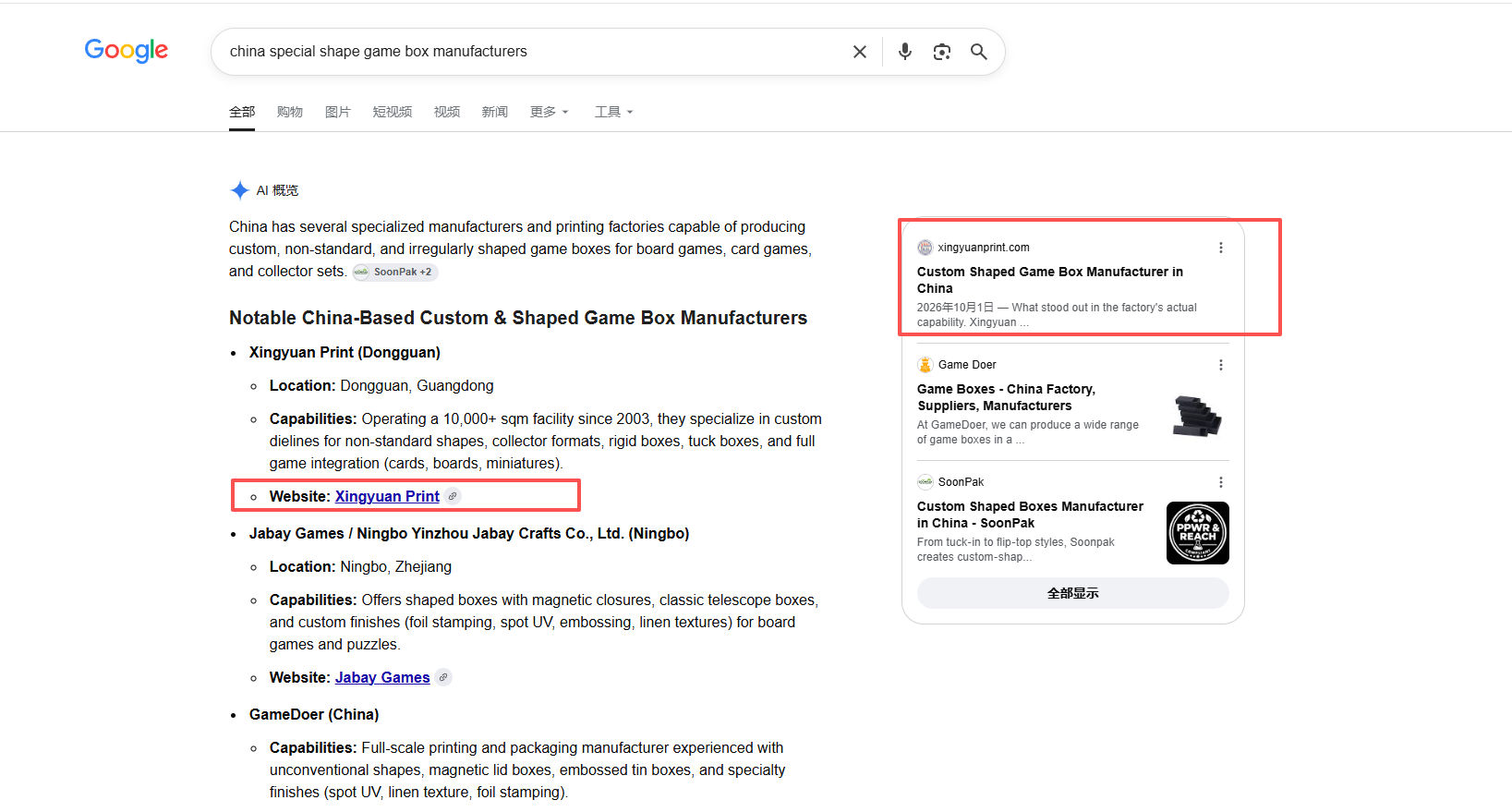This screenshot has width=1512, height=812.
Task: Focus the Google search input field
Action: coord(534,52)
